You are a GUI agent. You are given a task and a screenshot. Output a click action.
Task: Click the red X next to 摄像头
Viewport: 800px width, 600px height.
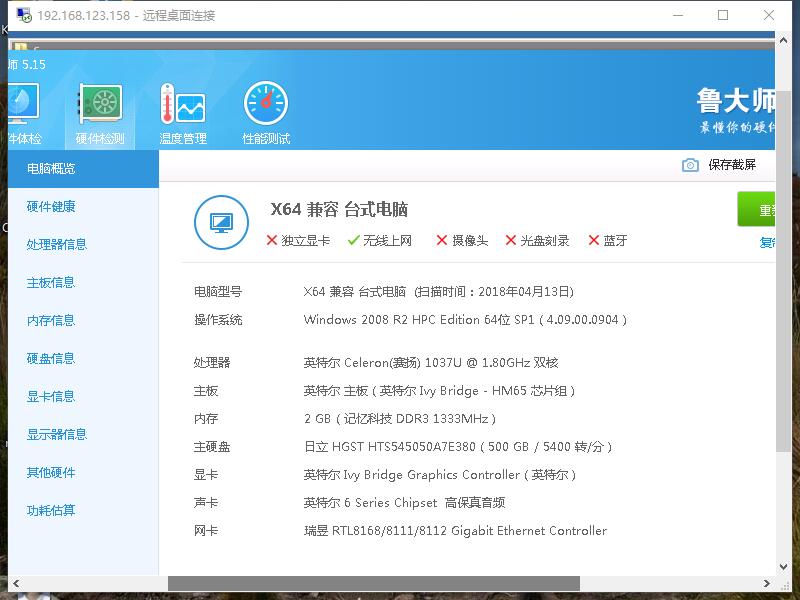[442, 240]
